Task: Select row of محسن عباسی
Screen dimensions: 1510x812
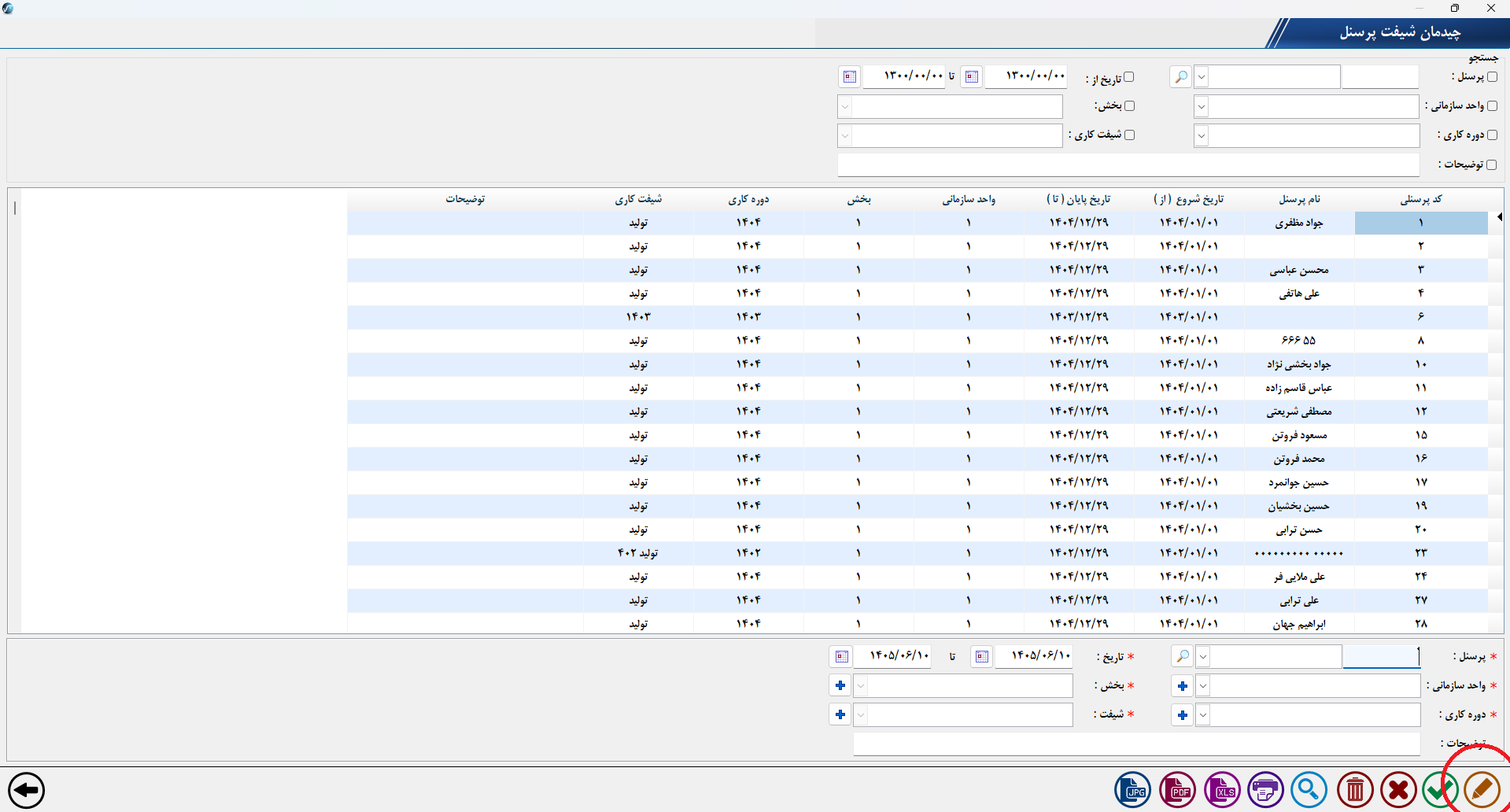Action: (x=917, y=270)
